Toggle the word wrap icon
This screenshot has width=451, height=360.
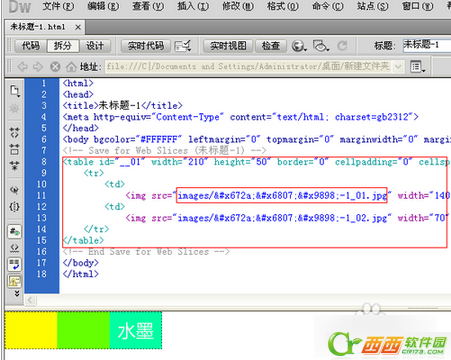tap(15, 265)
